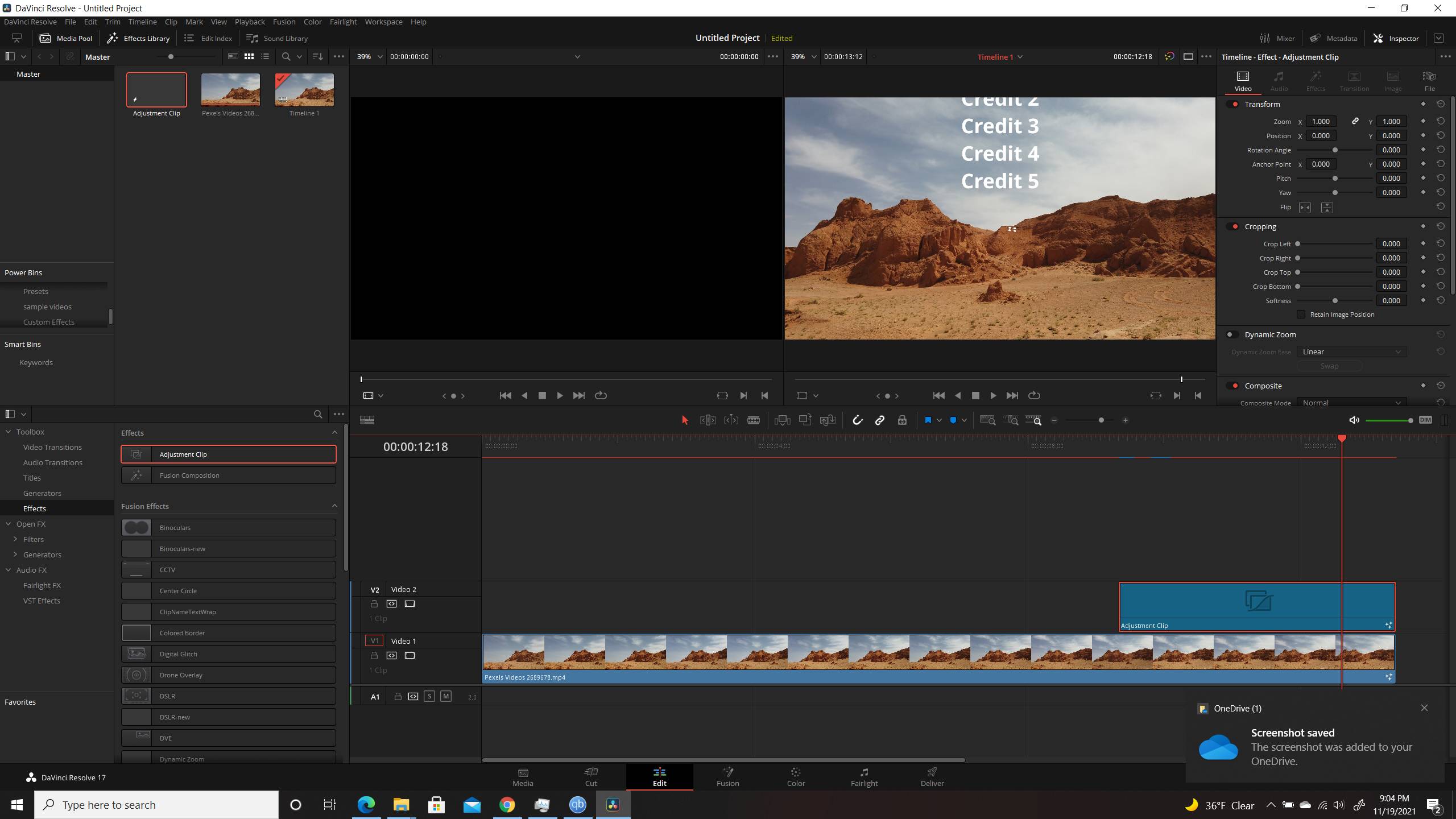Viewport: 1456px width, 819px height.
Task: Mute the timeline audio speaker icon
Action: 1354,420
